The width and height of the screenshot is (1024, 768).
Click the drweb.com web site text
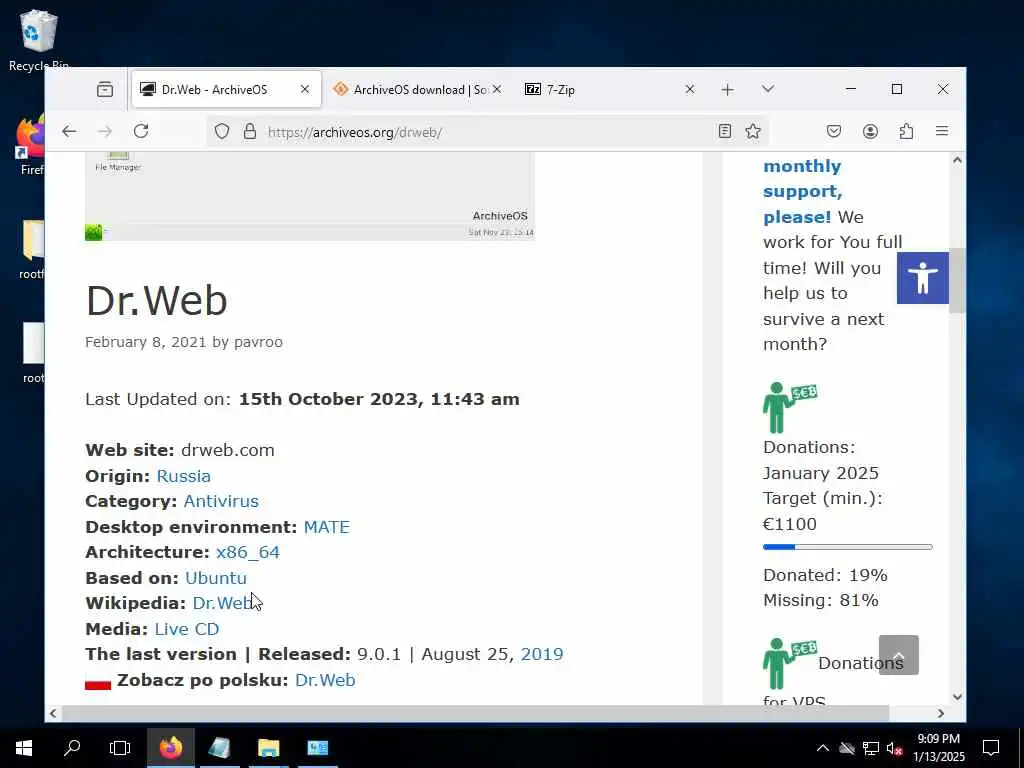click(x=227, y=451)
